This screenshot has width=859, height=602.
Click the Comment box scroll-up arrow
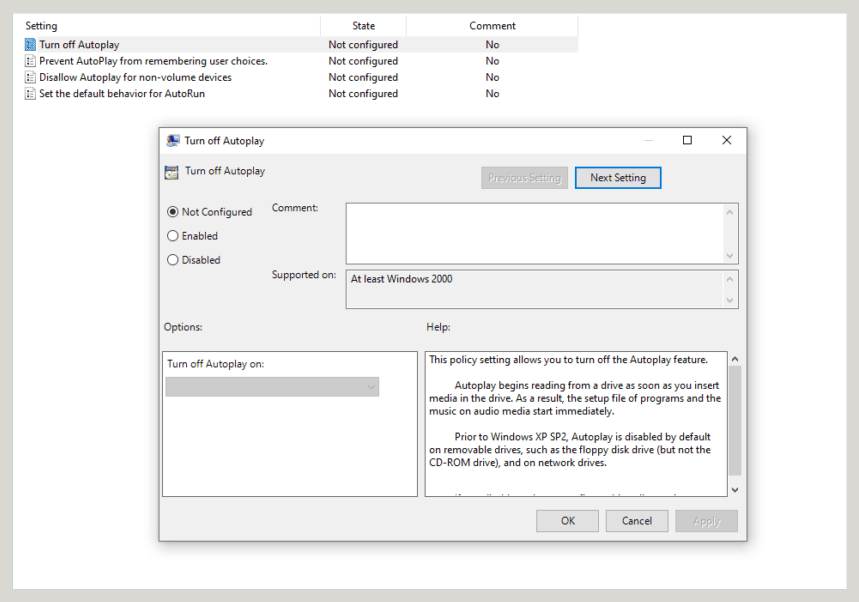[731, 210]
